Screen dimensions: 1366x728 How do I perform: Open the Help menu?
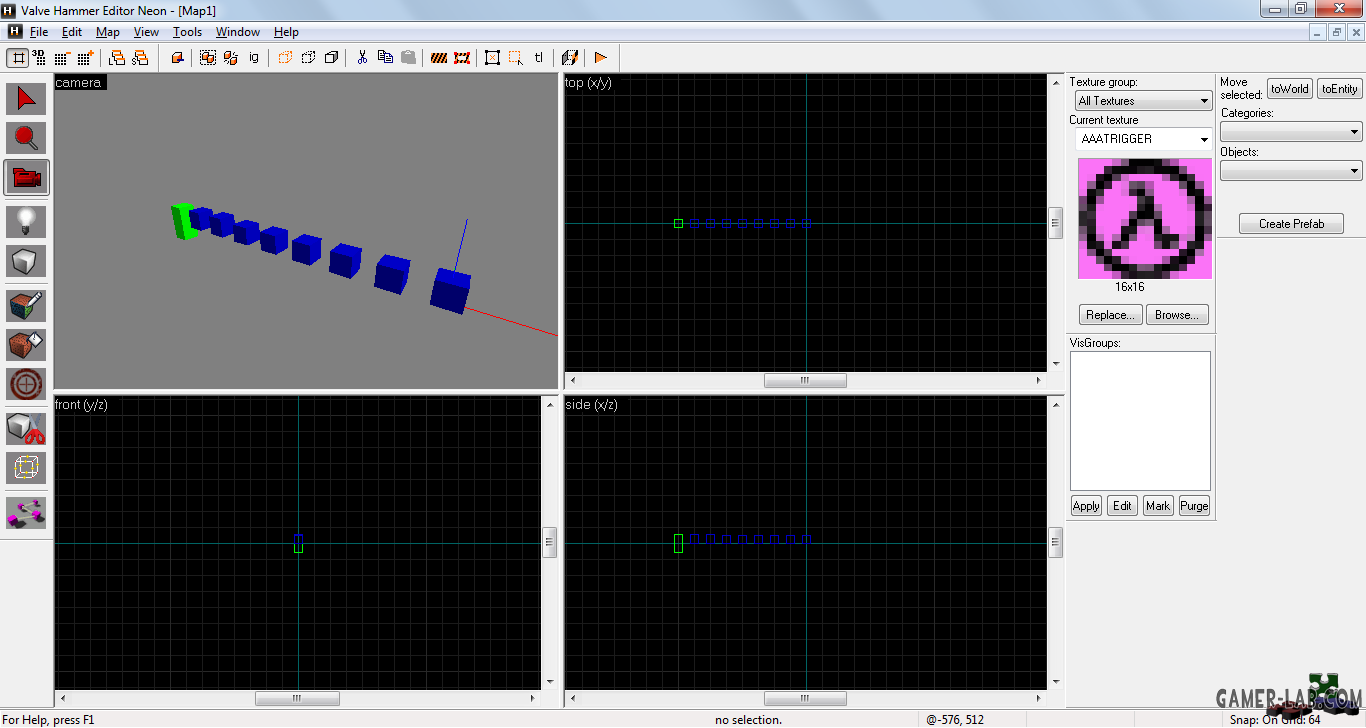click(x=286, y=32)
